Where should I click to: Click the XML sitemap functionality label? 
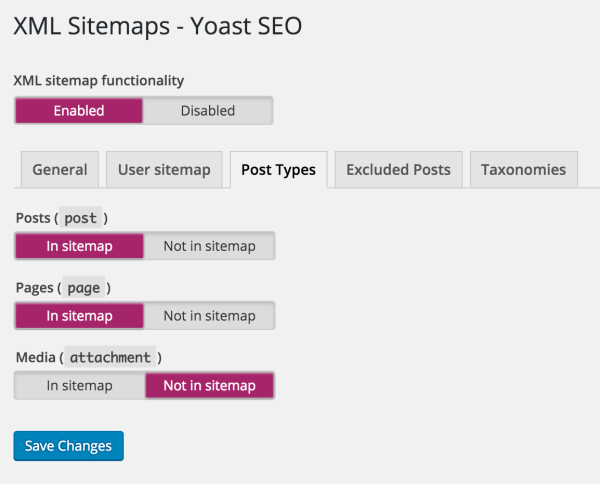tap(99, 80)
